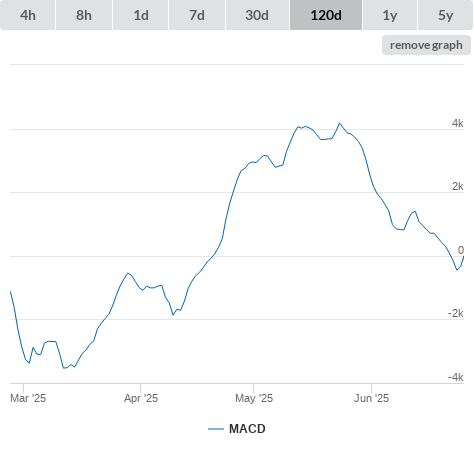The width and height of the screenshot is (474, 455).
Task: Click the Mar '25 axis label
Action: point(28,398)
